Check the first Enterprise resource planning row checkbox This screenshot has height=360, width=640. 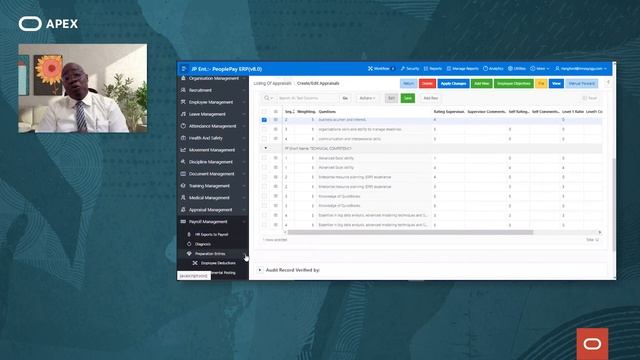click(264, 177)
